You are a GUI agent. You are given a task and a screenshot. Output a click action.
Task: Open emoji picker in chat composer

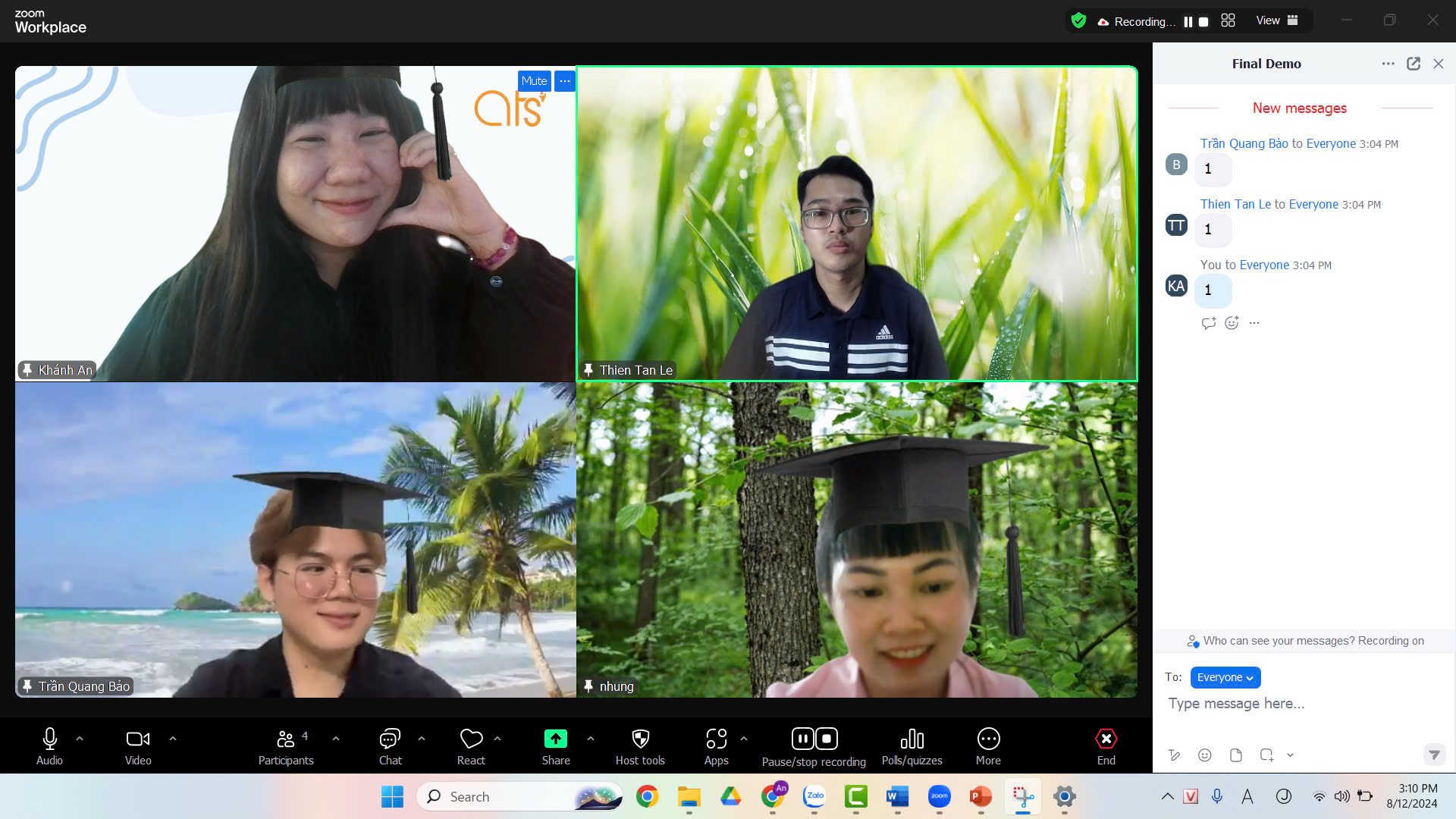1204,755
